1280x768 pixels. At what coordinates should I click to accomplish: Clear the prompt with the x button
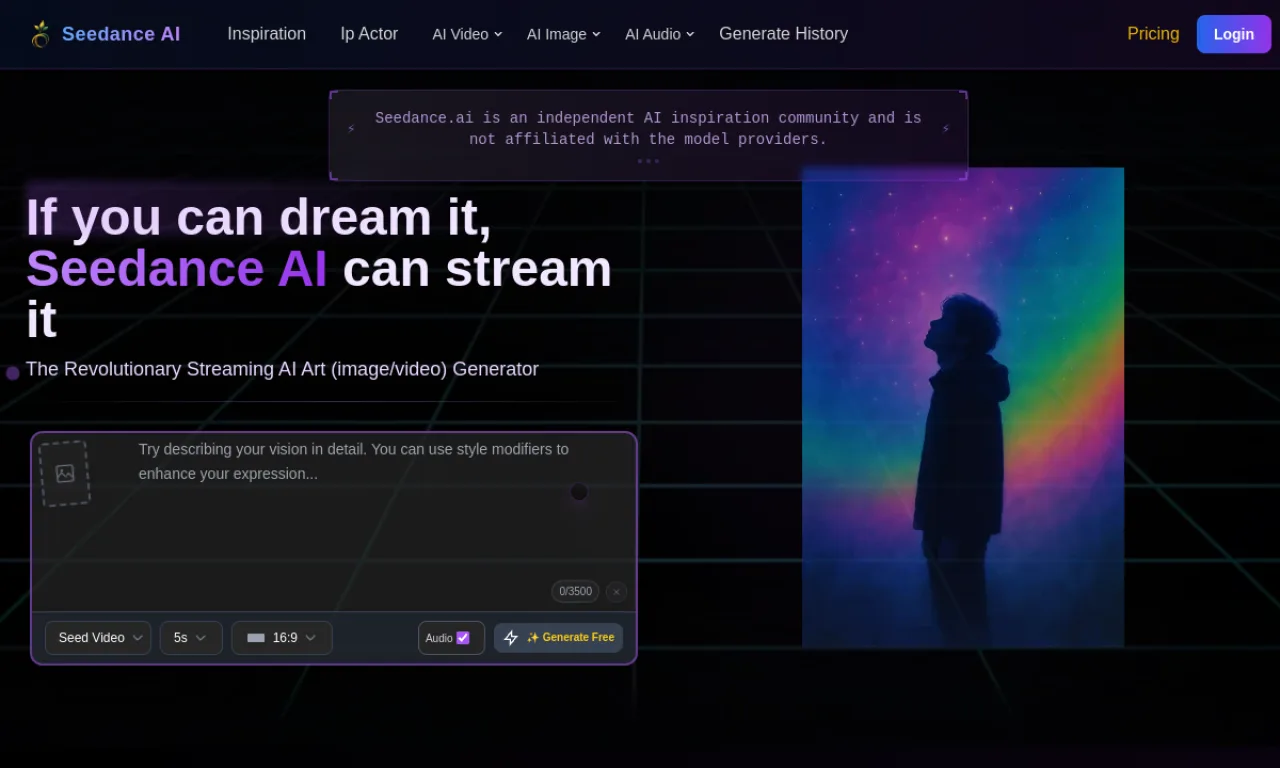coord(616,592)
